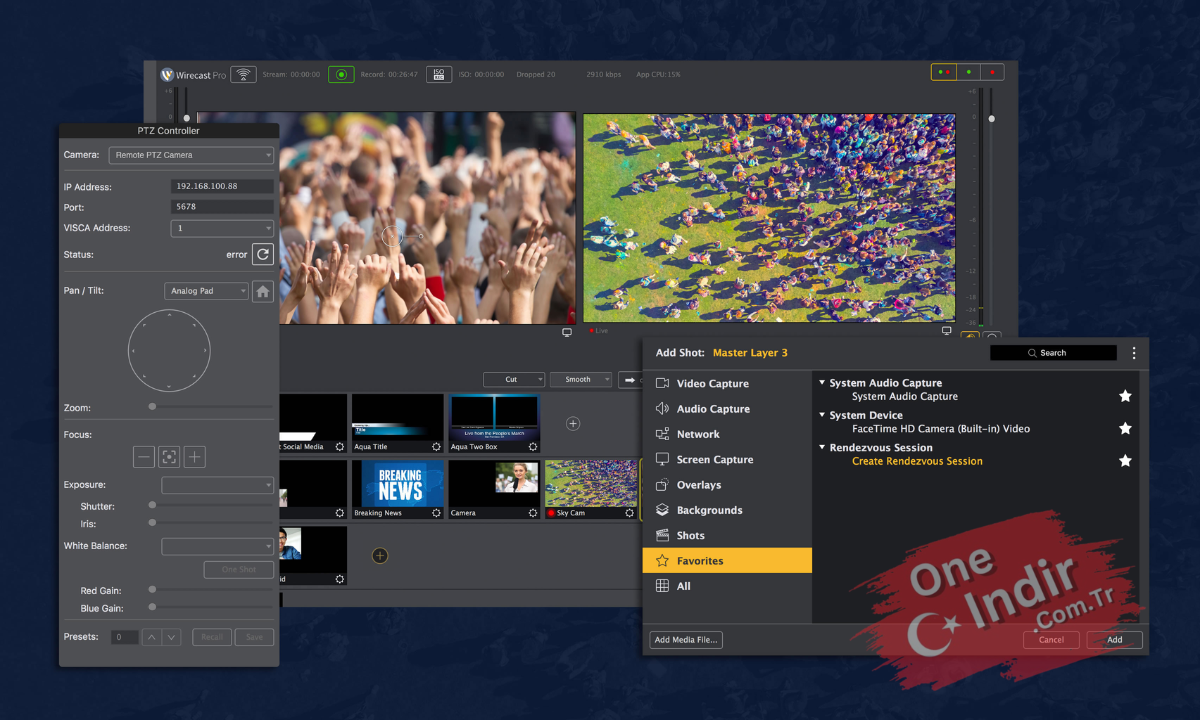
Task: Click the Add Media File... button
Action: click(x=686, y=640)
